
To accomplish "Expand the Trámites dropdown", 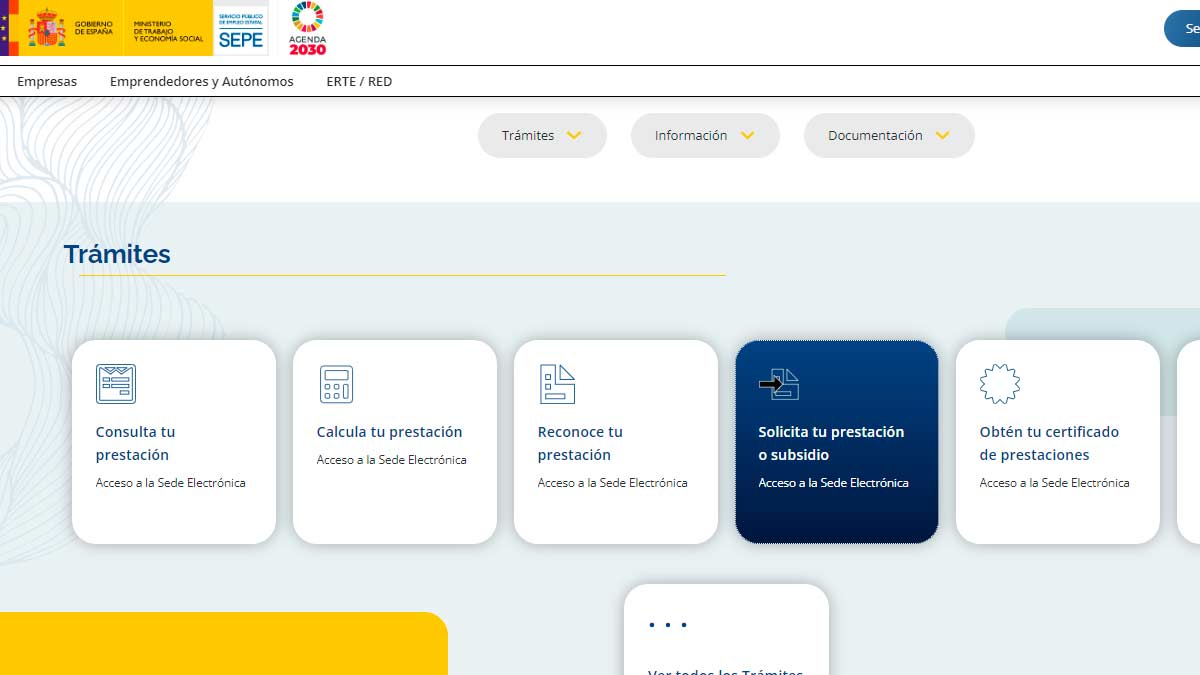I will 542,135.
